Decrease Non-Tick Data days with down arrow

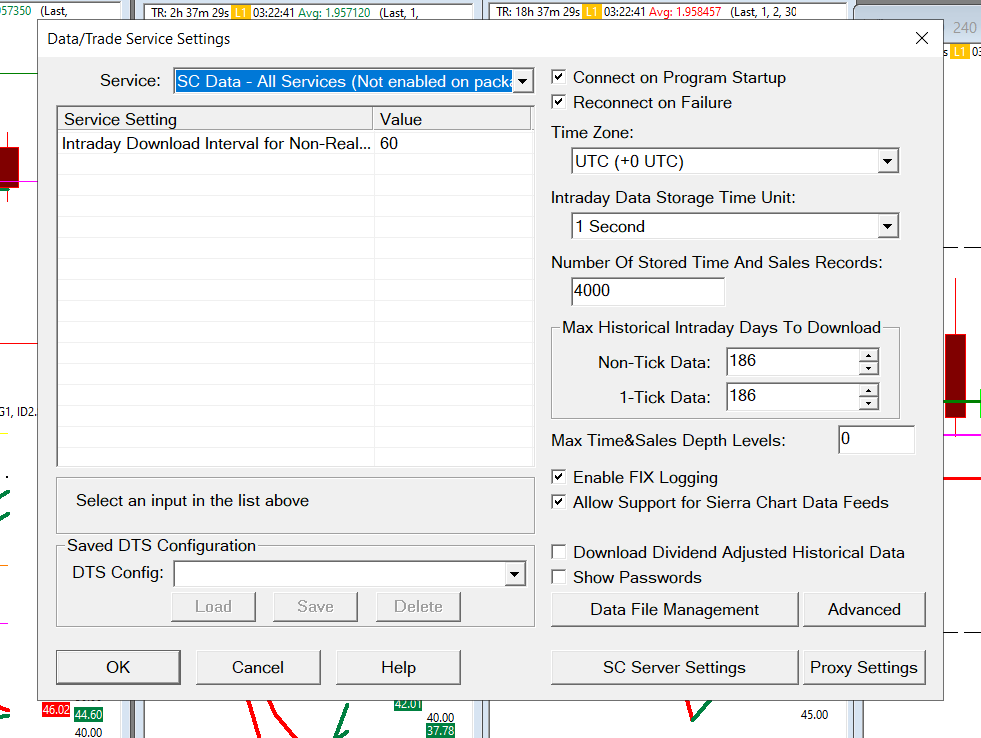pyautogui.click(x=868, y=368)
